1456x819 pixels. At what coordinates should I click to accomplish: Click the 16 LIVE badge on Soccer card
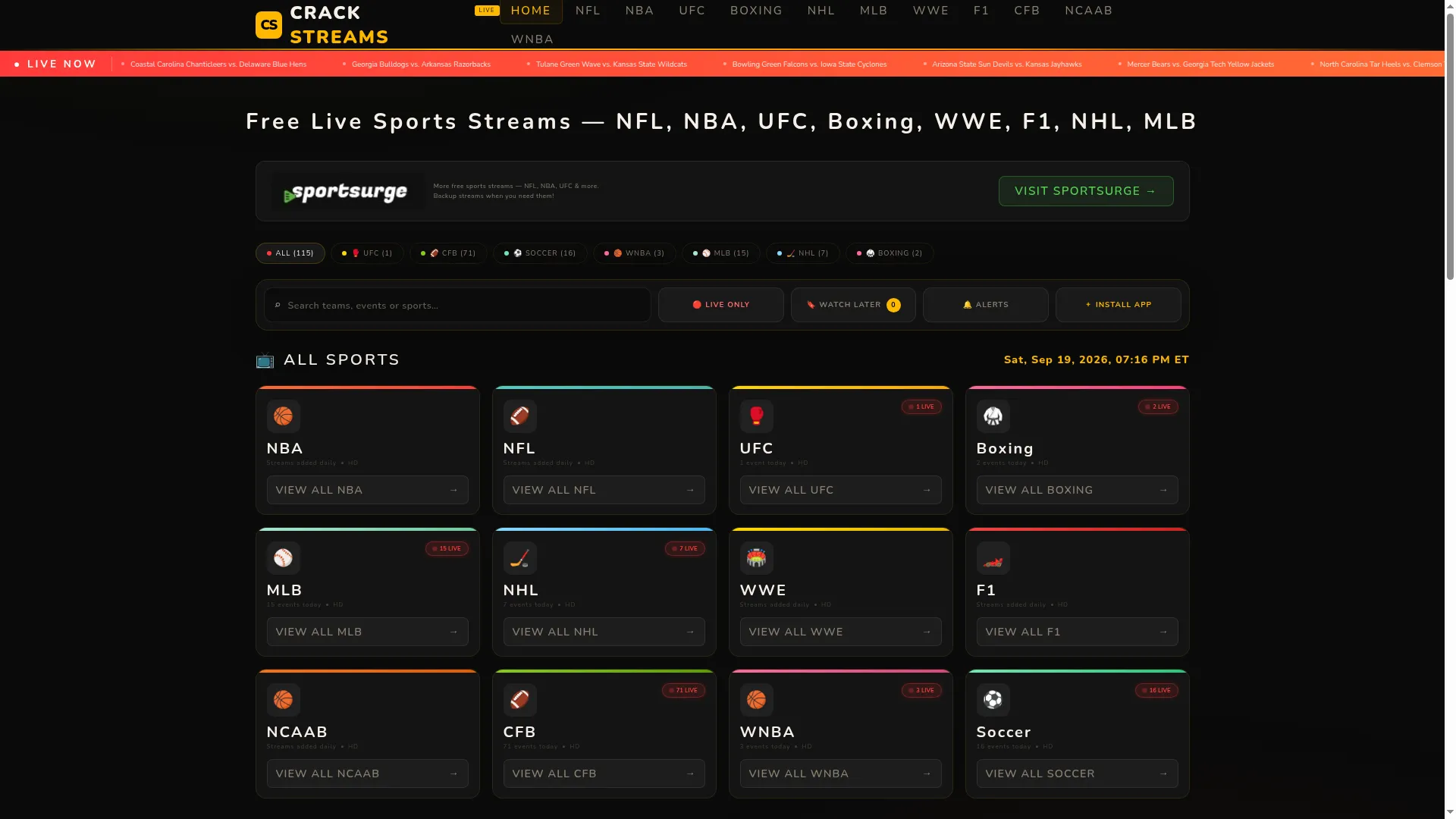point(1156,691)
